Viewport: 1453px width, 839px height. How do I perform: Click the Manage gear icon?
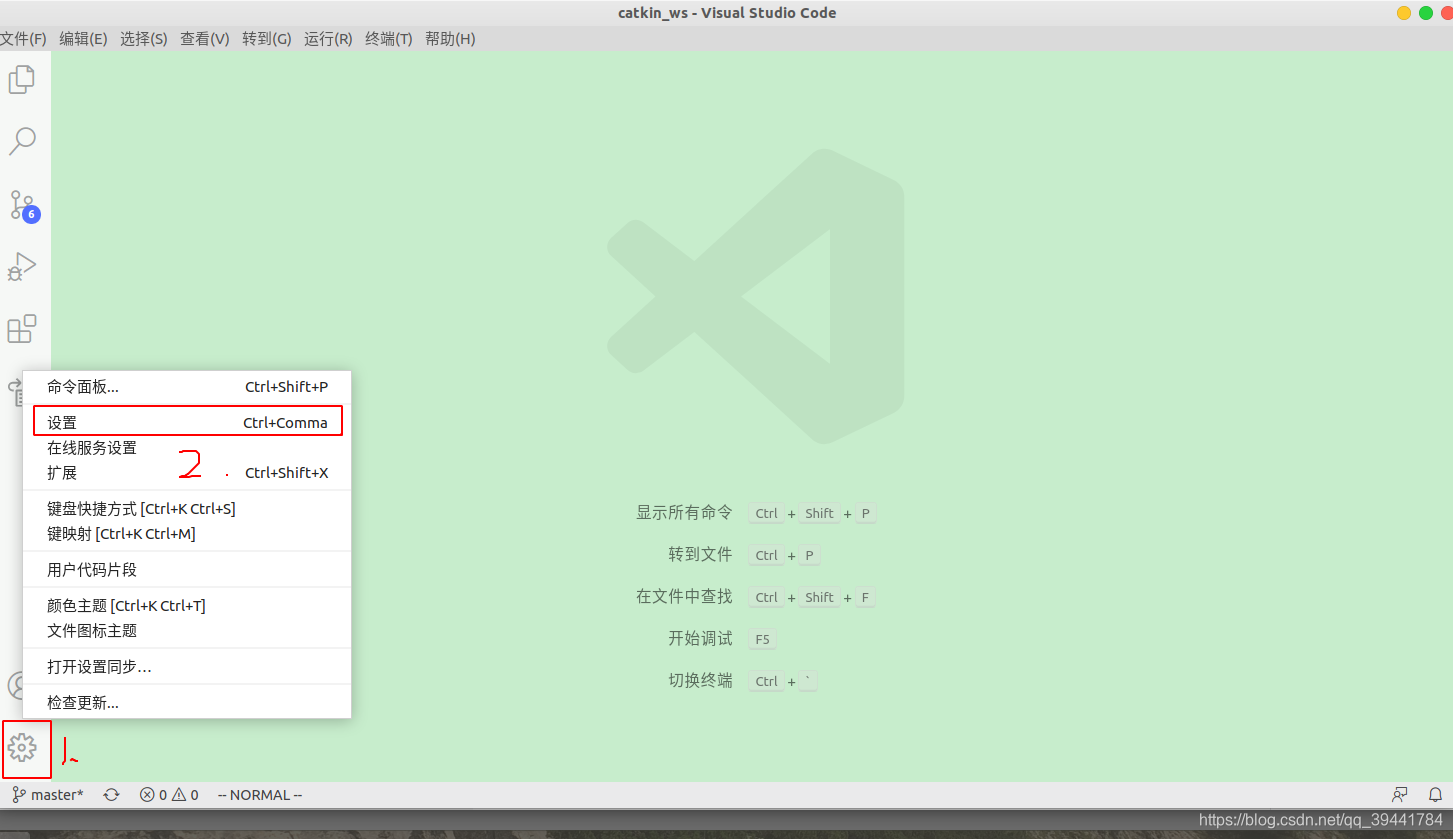pyautogui.click(x=22, y=747)
